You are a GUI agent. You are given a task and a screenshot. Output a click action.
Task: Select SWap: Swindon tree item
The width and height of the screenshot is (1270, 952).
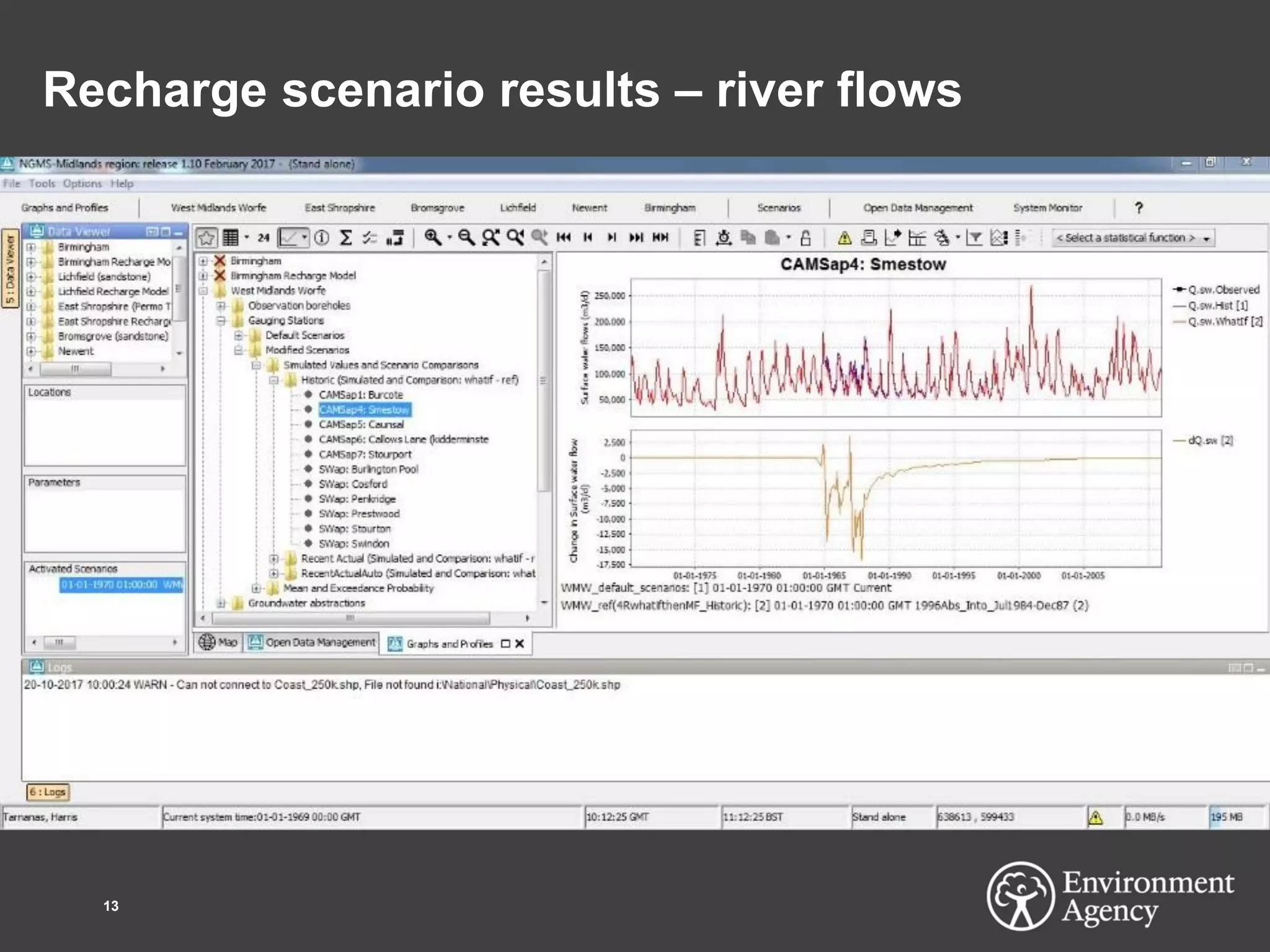[353, 544]
